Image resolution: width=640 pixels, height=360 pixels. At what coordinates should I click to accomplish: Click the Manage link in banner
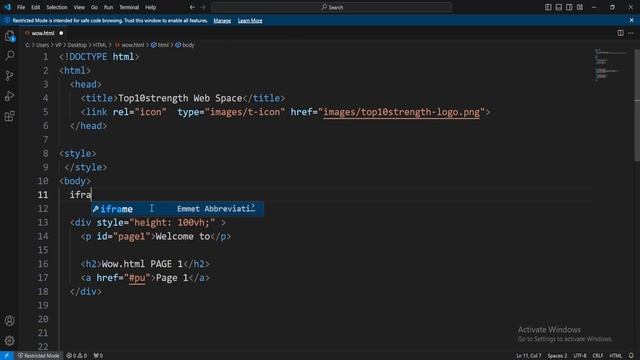(x=222, y=20)
